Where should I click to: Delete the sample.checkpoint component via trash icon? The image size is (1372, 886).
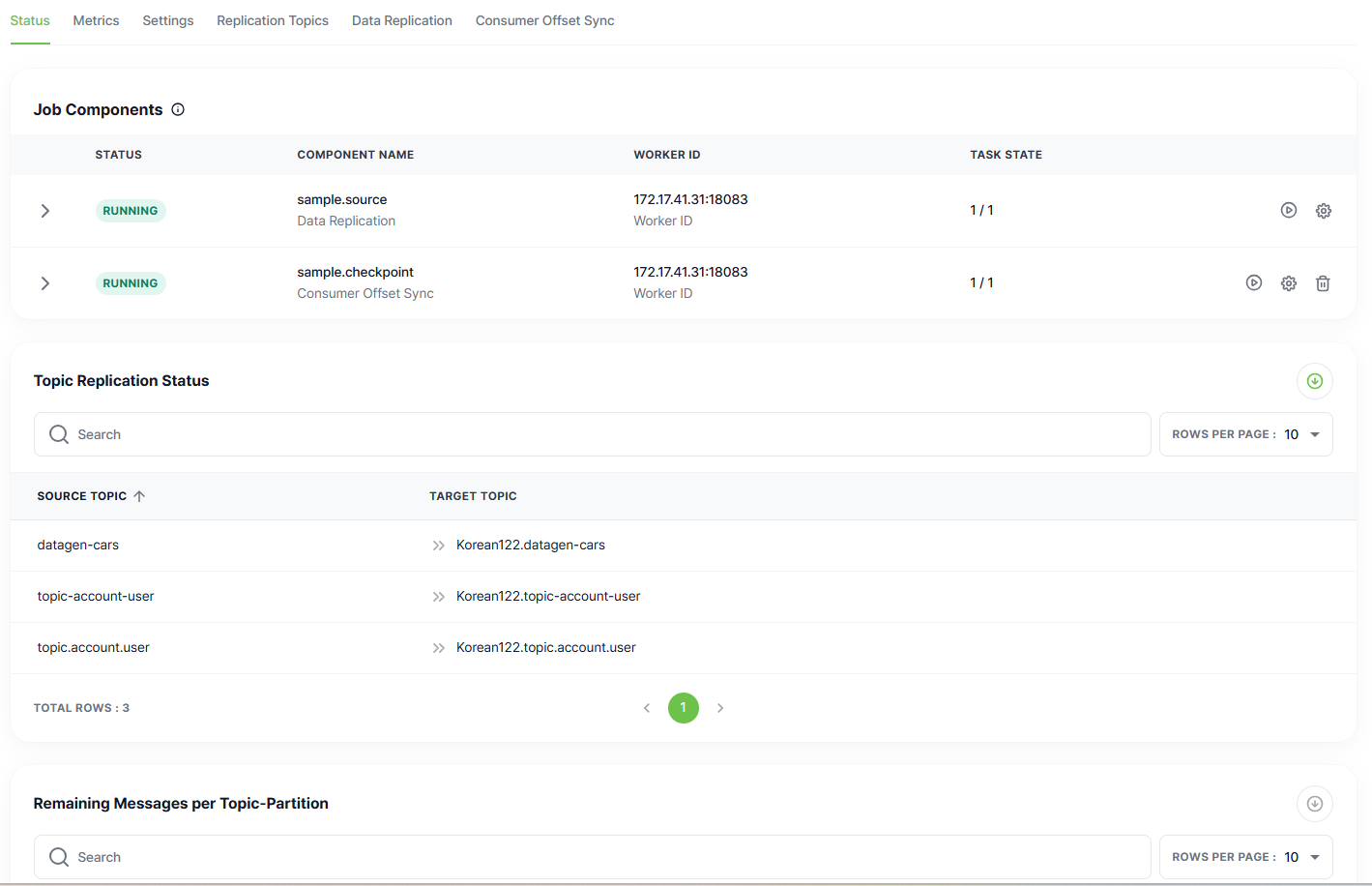tap(1323, 283)
